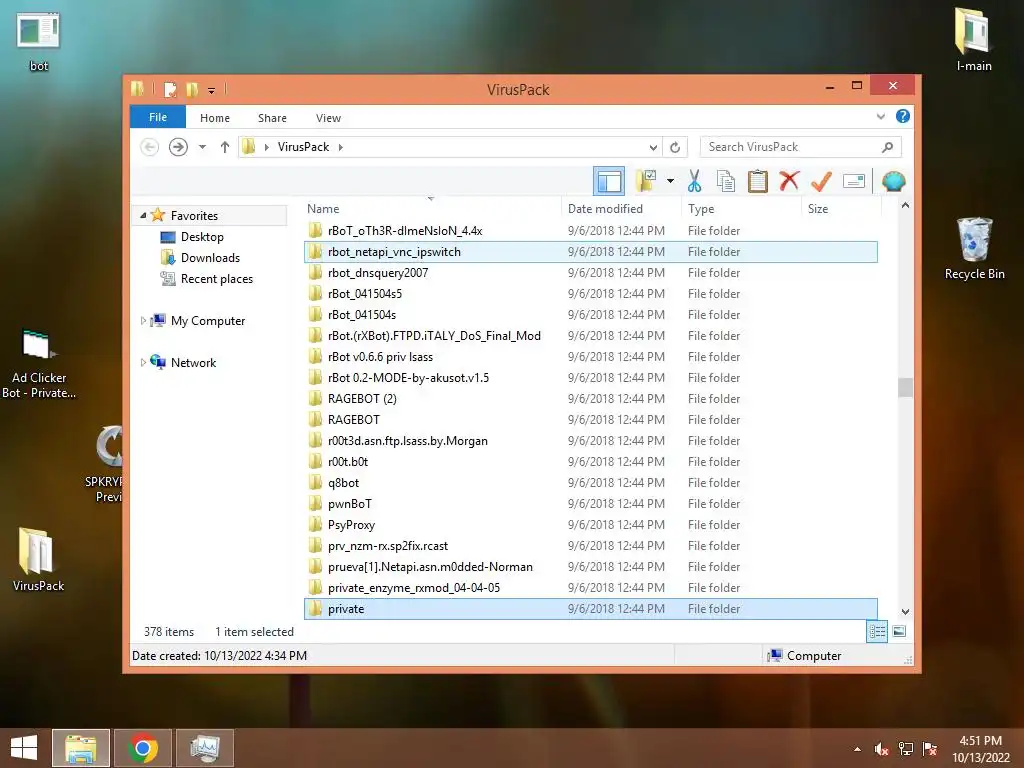Click the folder options toolbar icon

[647, 181]
